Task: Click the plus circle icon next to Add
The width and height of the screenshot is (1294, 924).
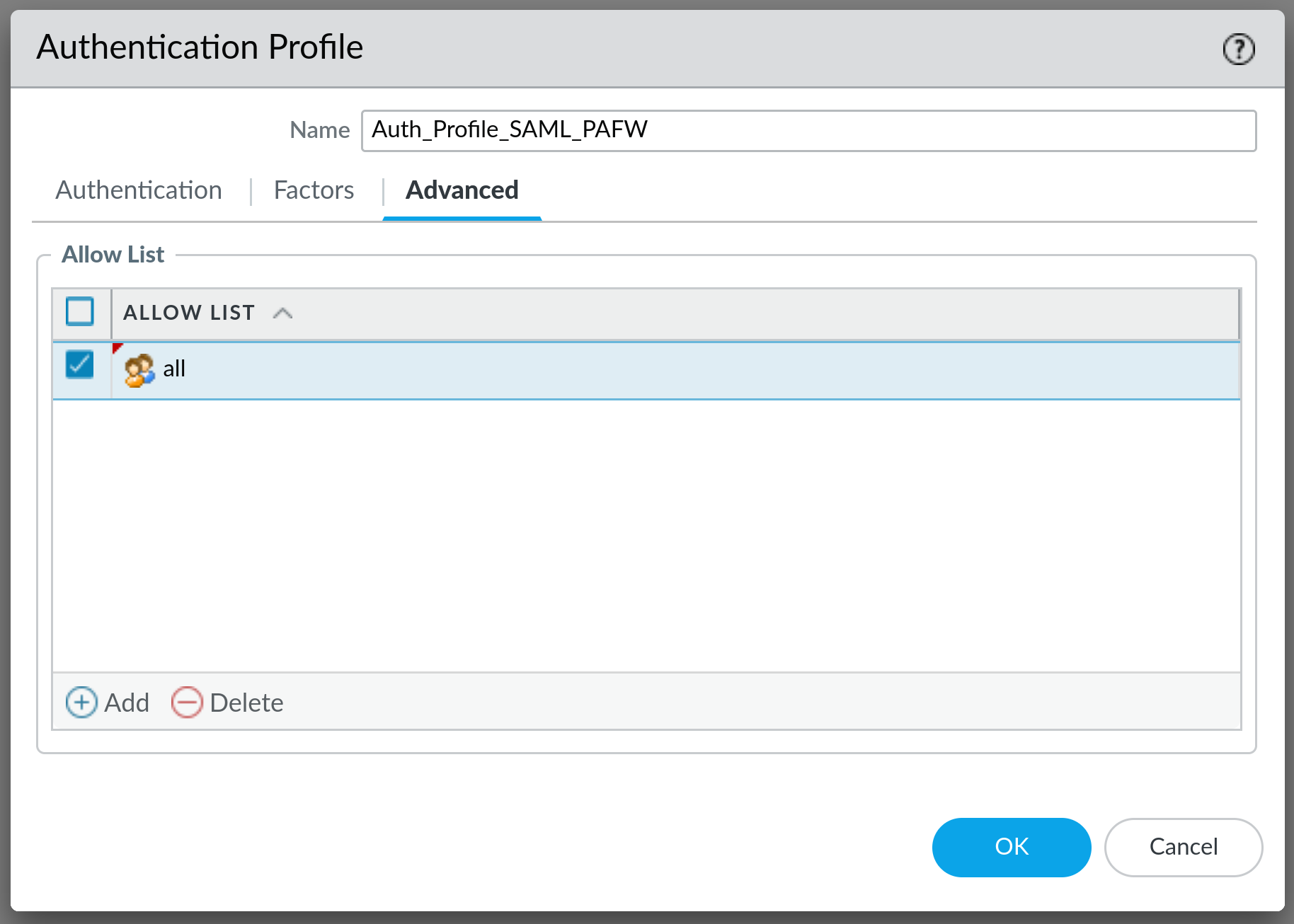Action: 81,703
